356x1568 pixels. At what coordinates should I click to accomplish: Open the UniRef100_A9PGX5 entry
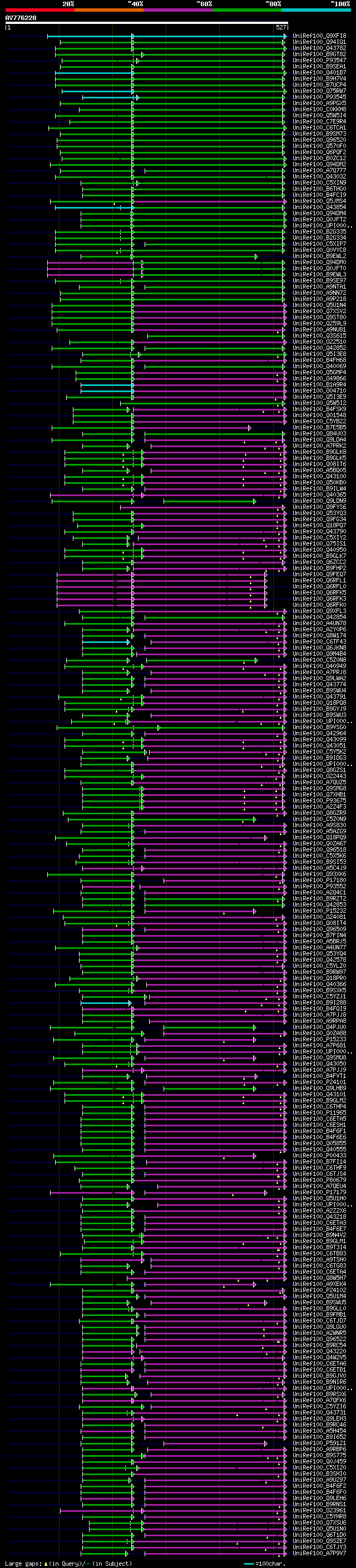click(319, 103)
